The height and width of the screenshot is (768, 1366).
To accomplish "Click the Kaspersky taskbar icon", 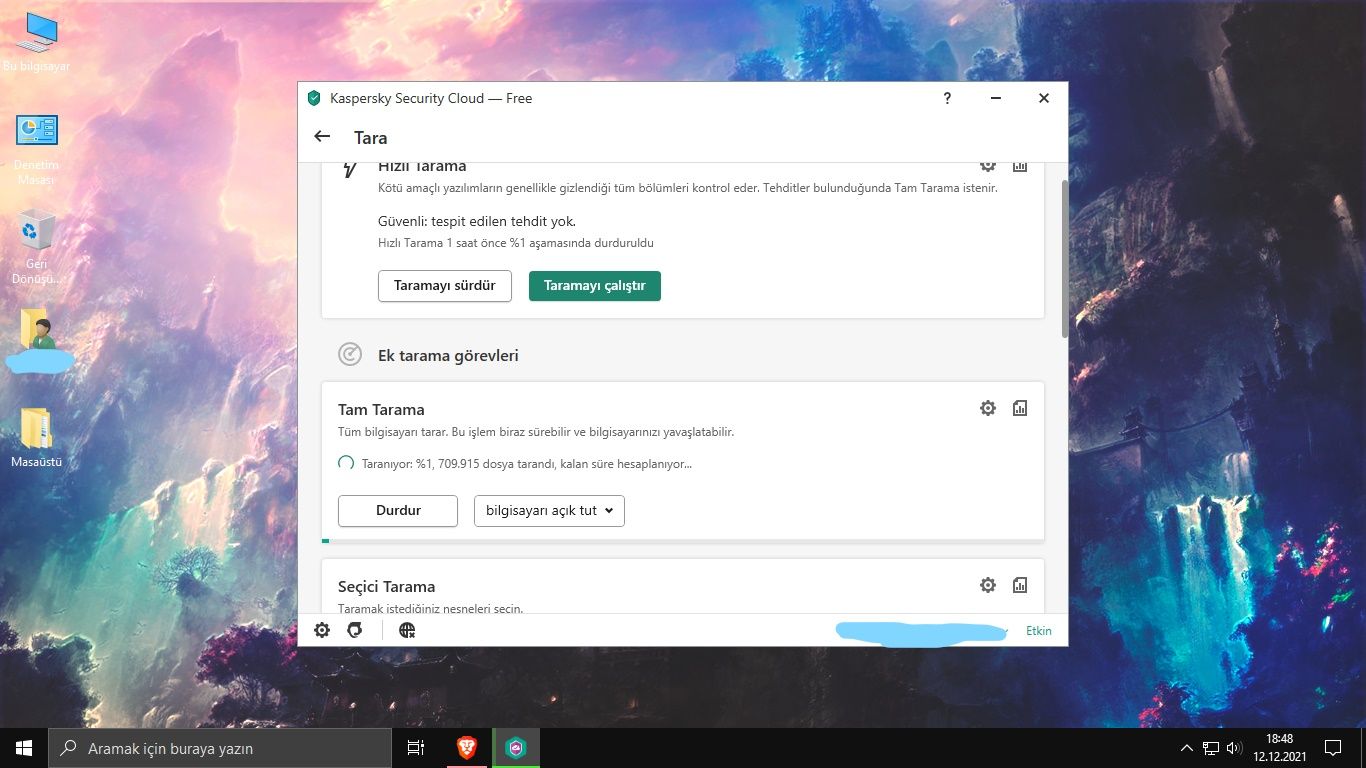I will [516, 748].
